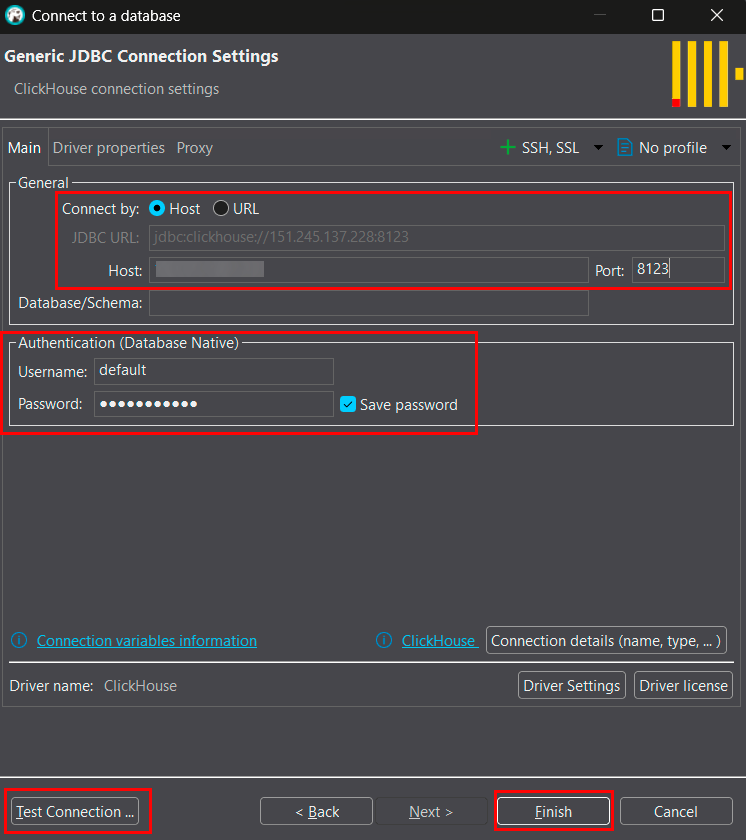Select the URL connect-by radio option
The image size is (746, 840).
pyautogui.click(x=221, y=209)
